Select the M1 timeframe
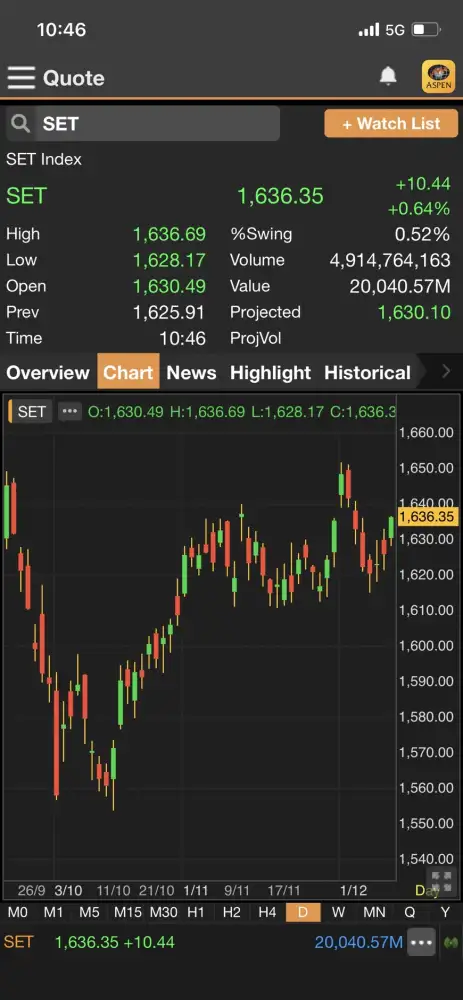The width and height of the screenshot is (463, 1000). pos(54,913)
